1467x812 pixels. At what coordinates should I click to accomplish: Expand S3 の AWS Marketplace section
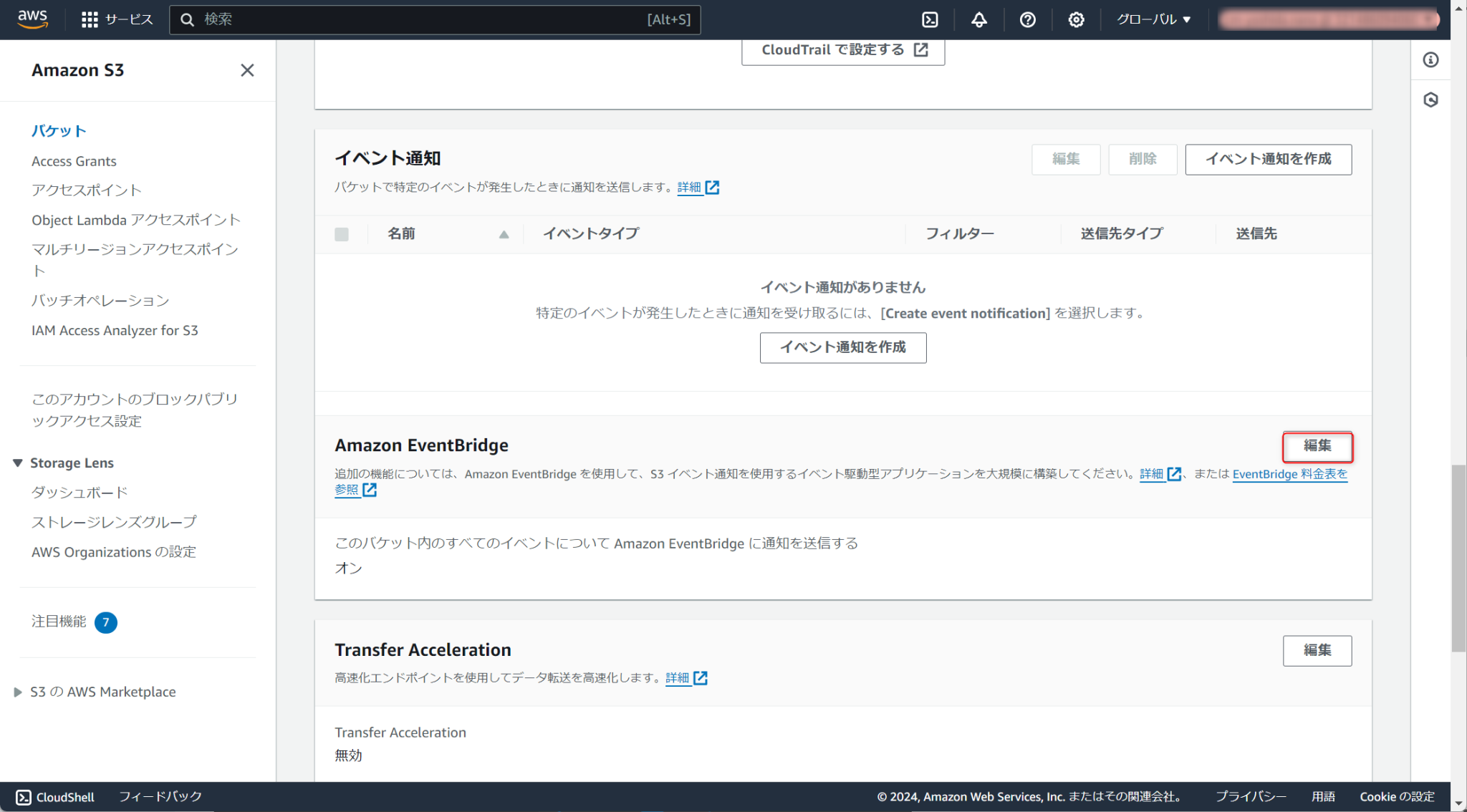click(x=17, y=692)
